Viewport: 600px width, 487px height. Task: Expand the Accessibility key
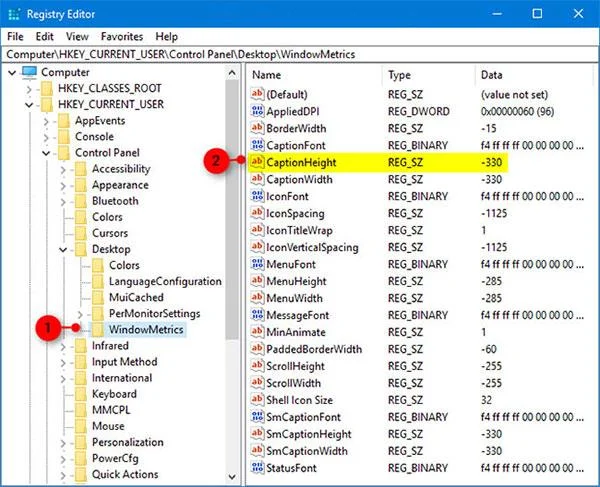click(63, 169)
